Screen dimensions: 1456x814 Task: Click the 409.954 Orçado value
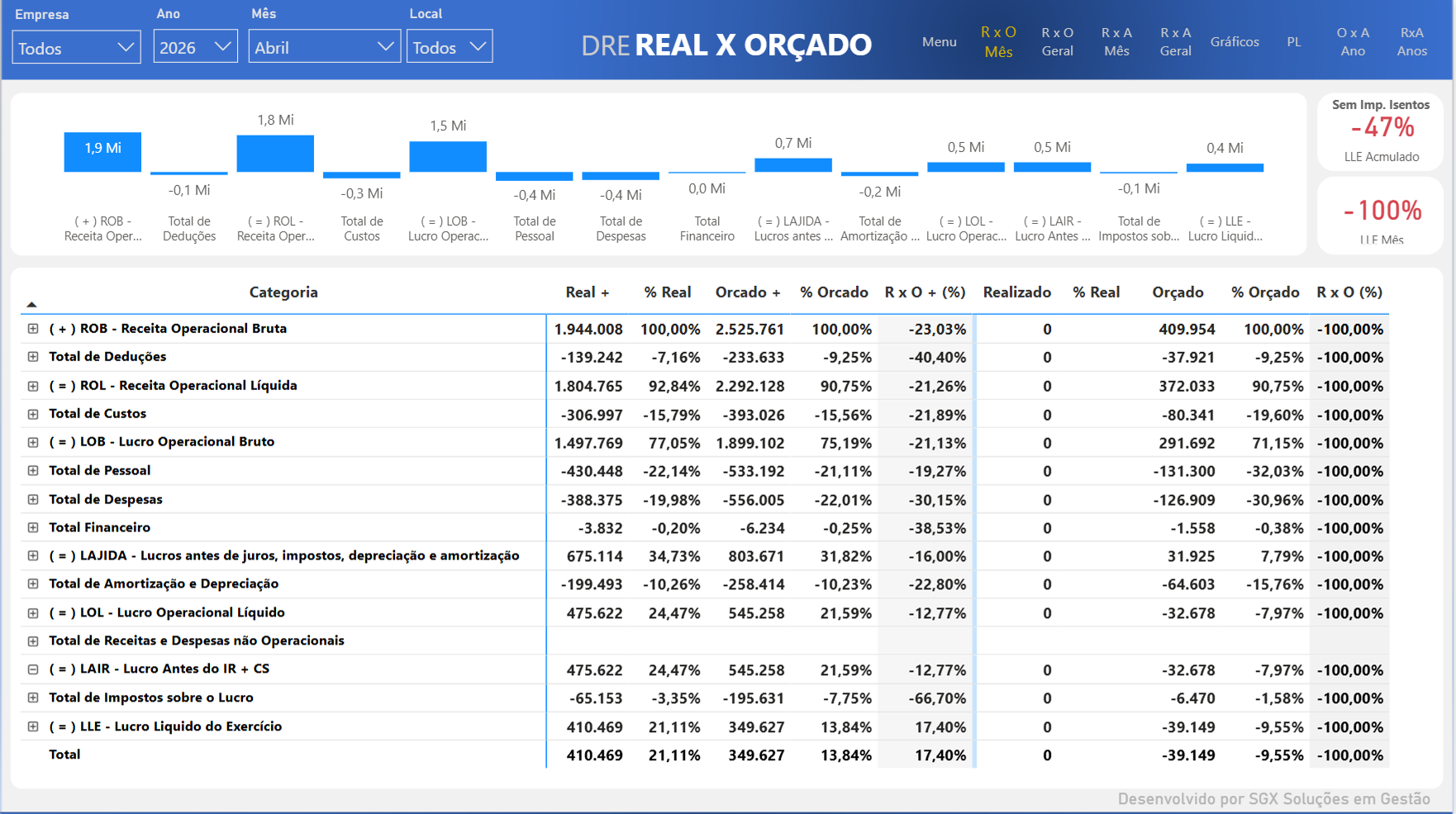[x=1187, y=329]
